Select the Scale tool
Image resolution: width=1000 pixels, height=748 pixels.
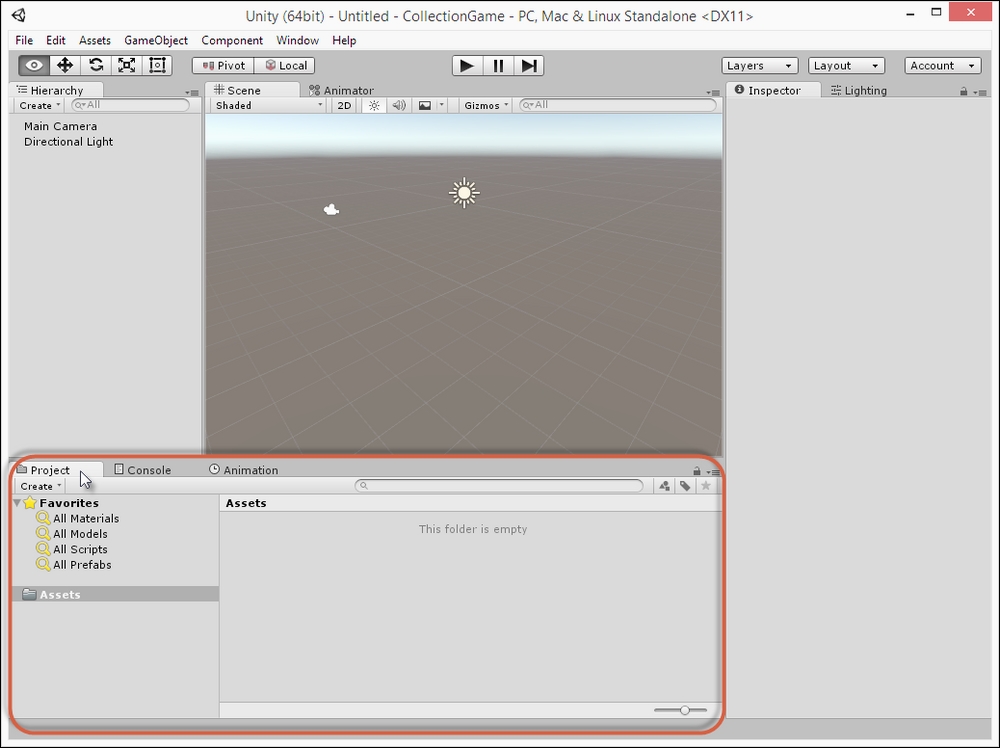point(126,64)
